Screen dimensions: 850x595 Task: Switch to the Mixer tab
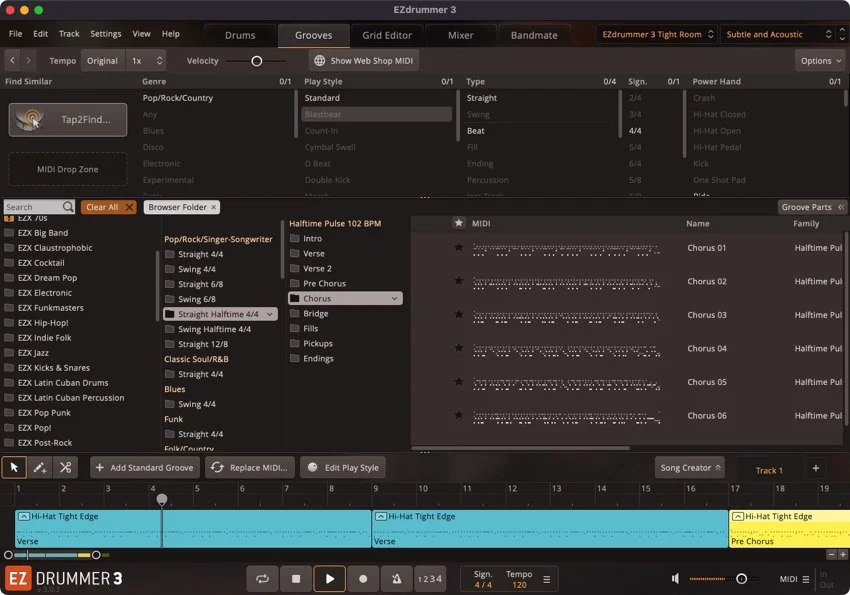pyautogui.click(x=461, y=35)
